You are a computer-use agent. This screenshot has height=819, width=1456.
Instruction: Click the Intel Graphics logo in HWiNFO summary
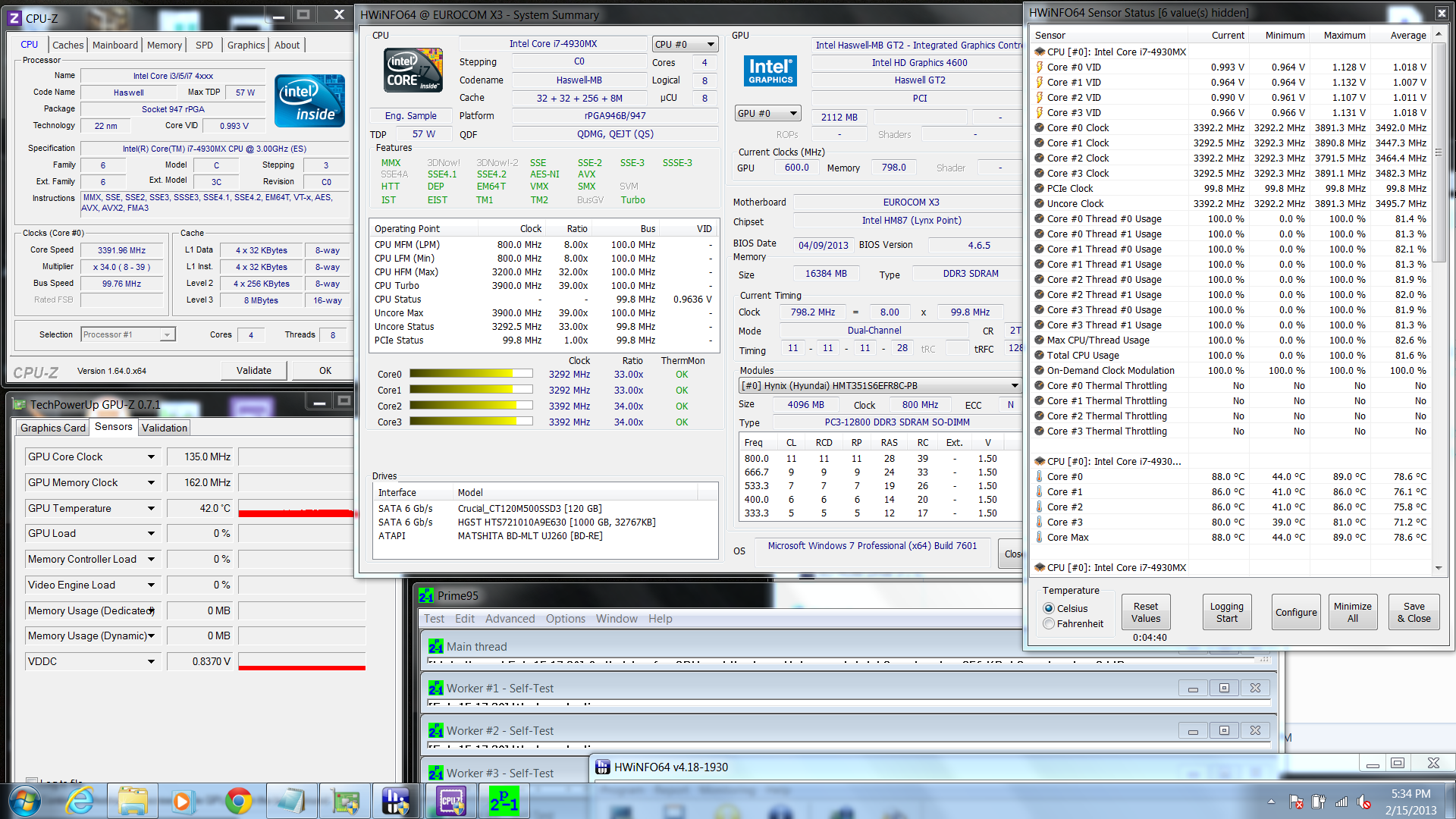(x=770, y=71)
